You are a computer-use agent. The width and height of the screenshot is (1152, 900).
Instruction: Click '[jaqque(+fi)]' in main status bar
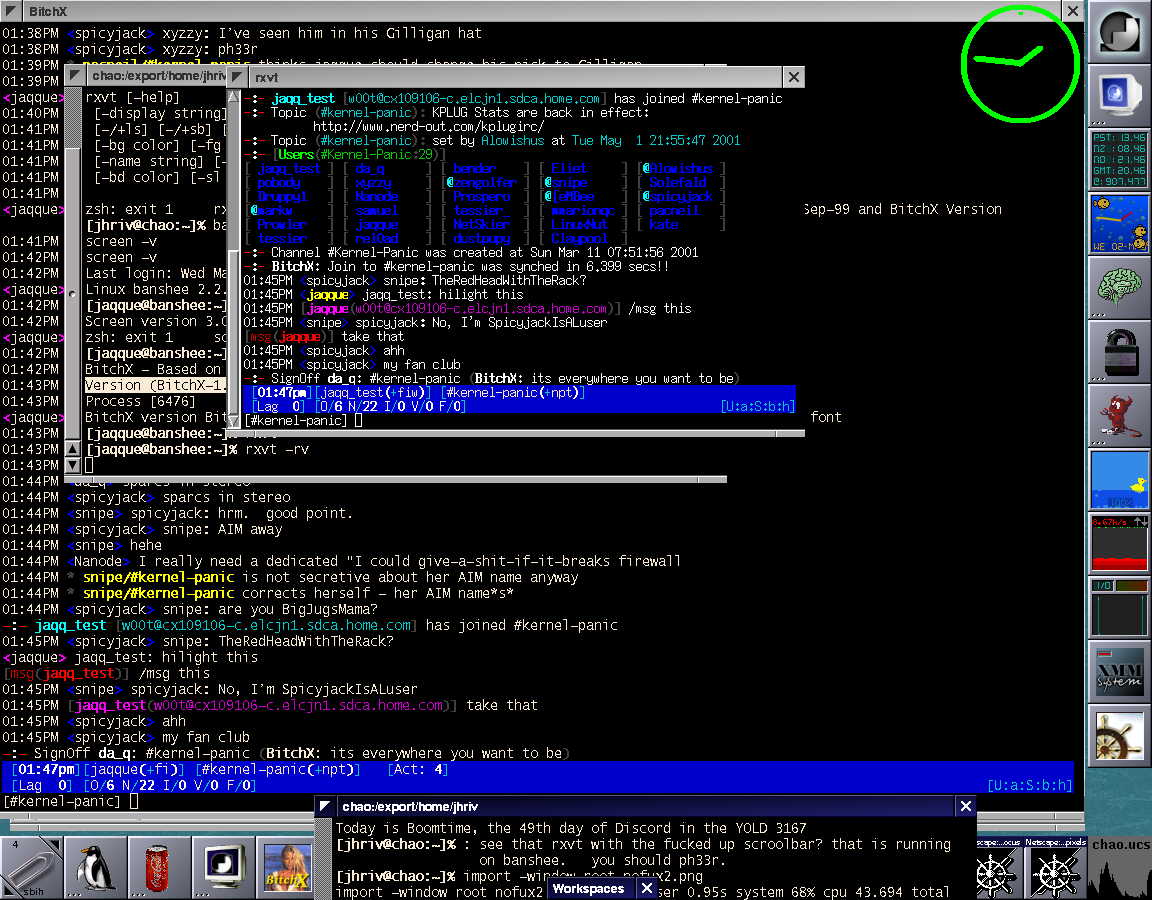coord(135,769)
